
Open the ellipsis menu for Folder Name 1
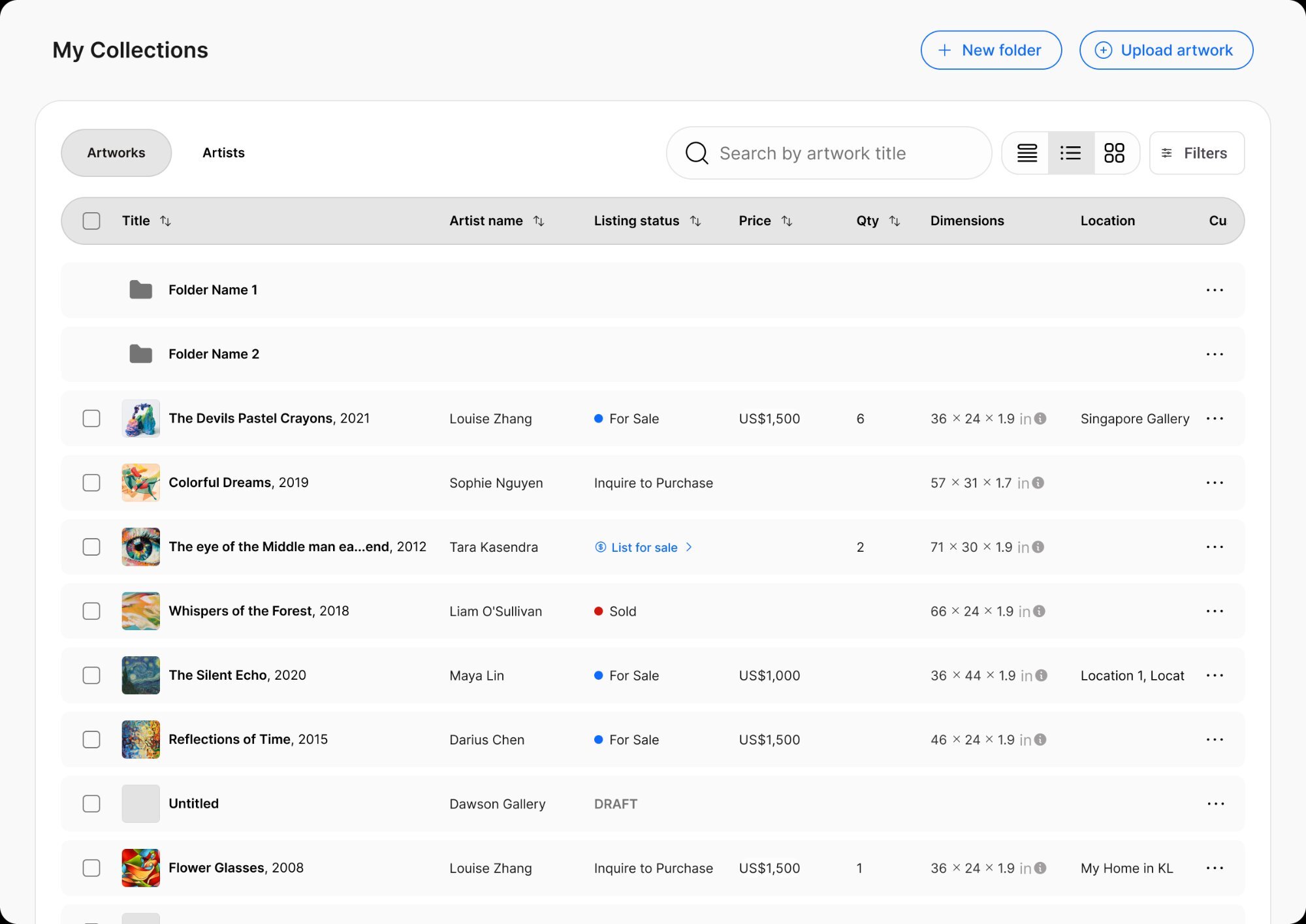(x=1214, y=289)
